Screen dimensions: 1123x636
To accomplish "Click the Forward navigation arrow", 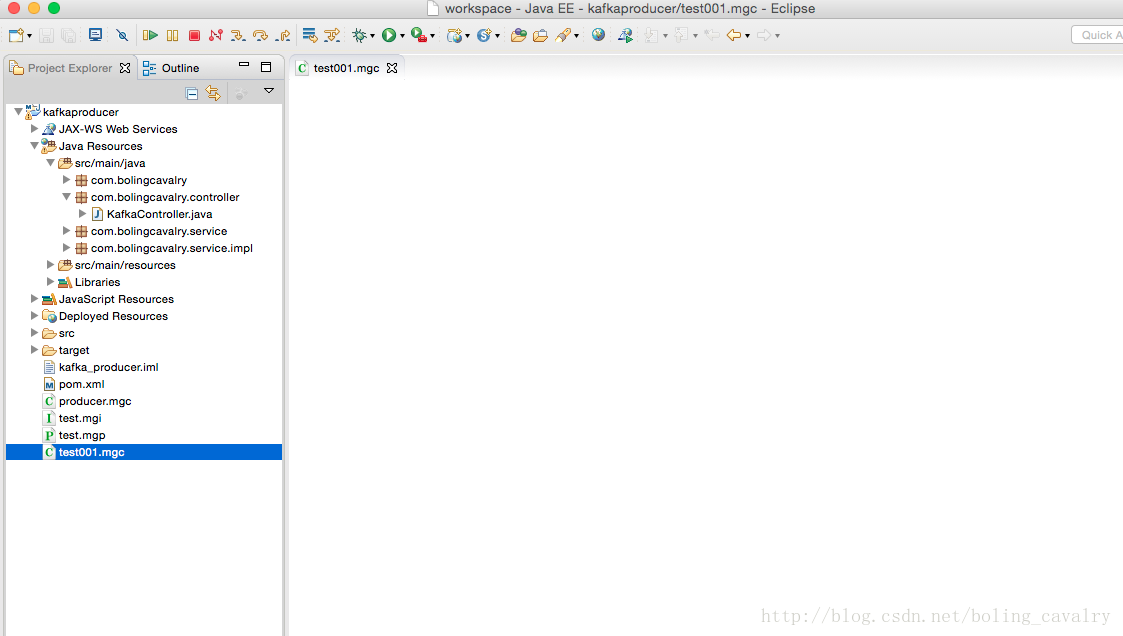I will point(764,35).
